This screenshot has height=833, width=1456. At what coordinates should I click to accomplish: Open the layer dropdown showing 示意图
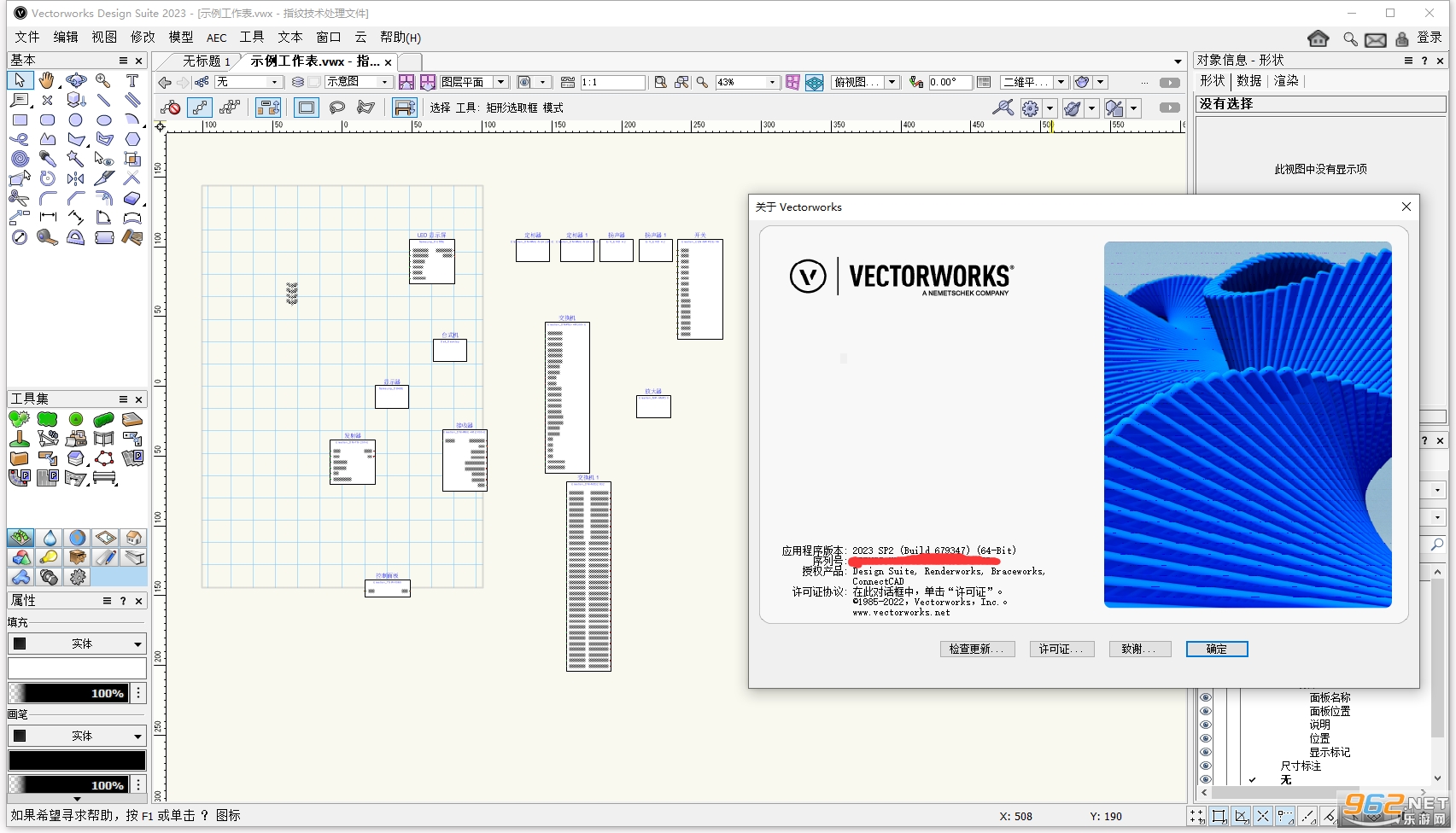tap(358, 82)
